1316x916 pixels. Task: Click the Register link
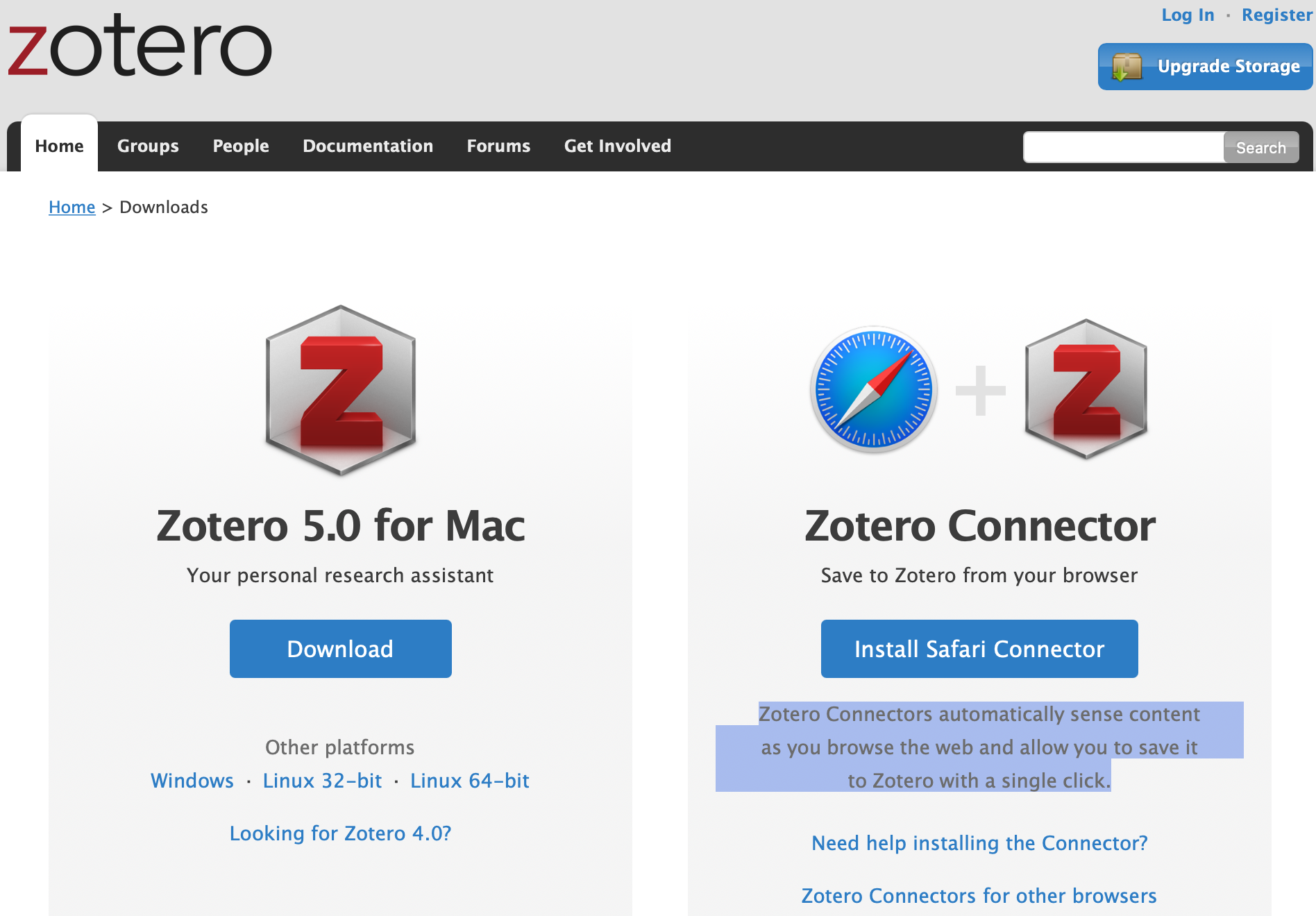[1277, 15]
